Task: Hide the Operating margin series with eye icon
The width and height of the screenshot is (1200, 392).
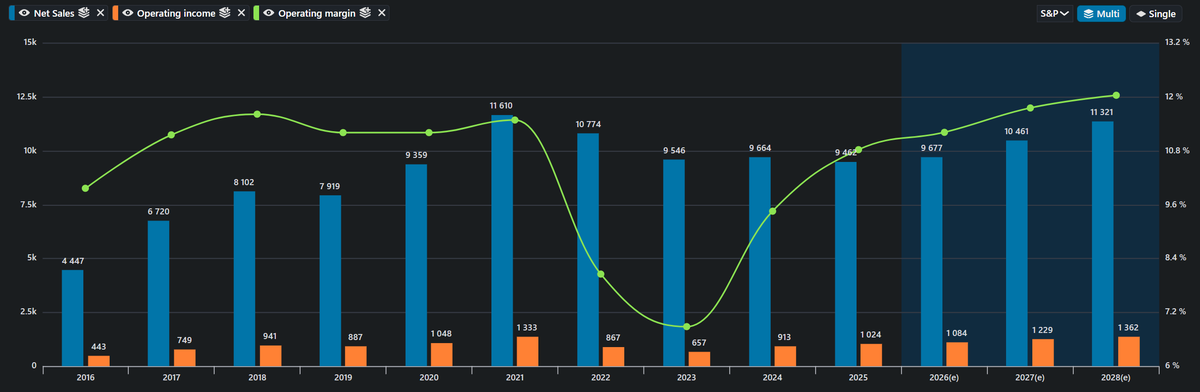Action: [x=268, y=14]
